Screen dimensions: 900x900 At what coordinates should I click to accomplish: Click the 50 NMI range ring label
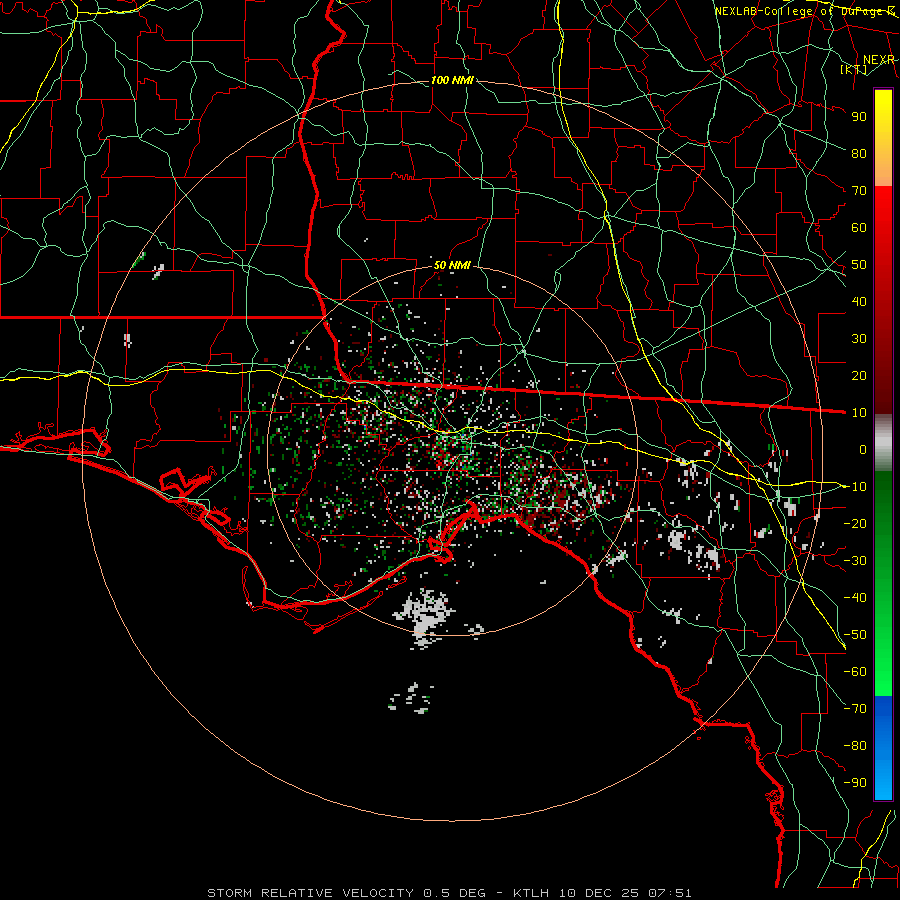tap(452, 265)
